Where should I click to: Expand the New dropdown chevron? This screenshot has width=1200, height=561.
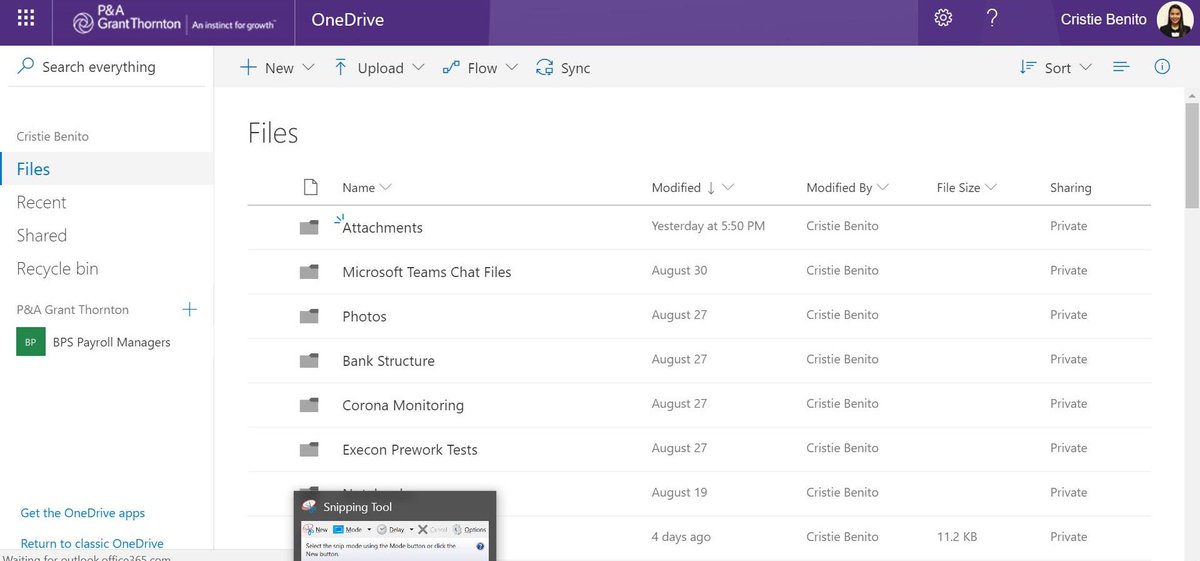308,67
